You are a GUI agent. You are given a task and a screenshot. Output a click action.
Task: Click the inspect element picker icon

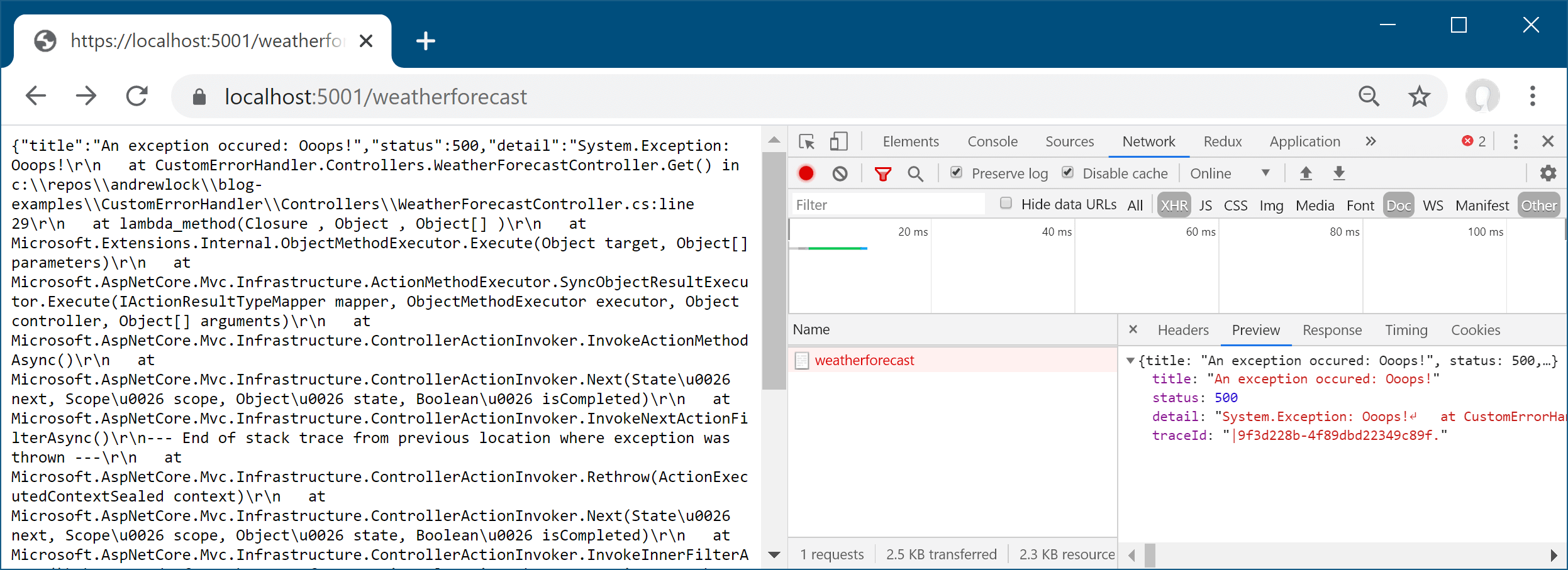[807, 141]
